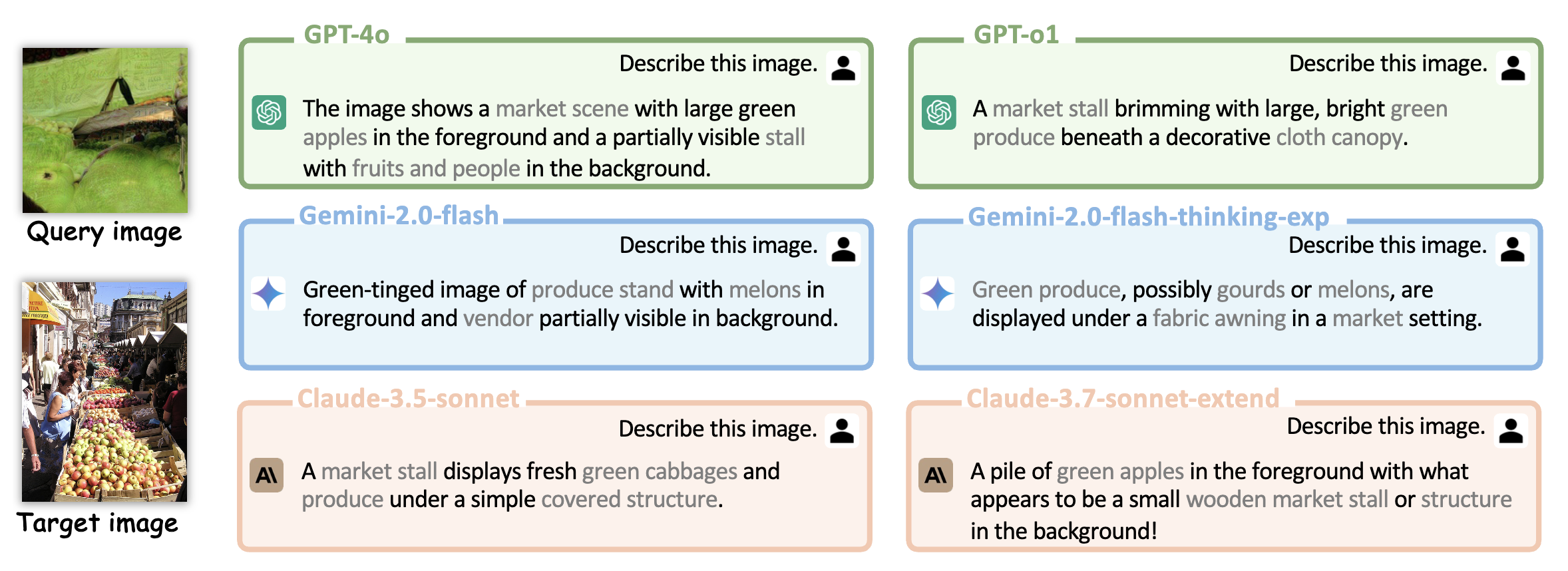Click the highlighted words "fabric awning"
Image resolution: width=1568 pixels, height=571 pixels.
(x=1219, y=318)
